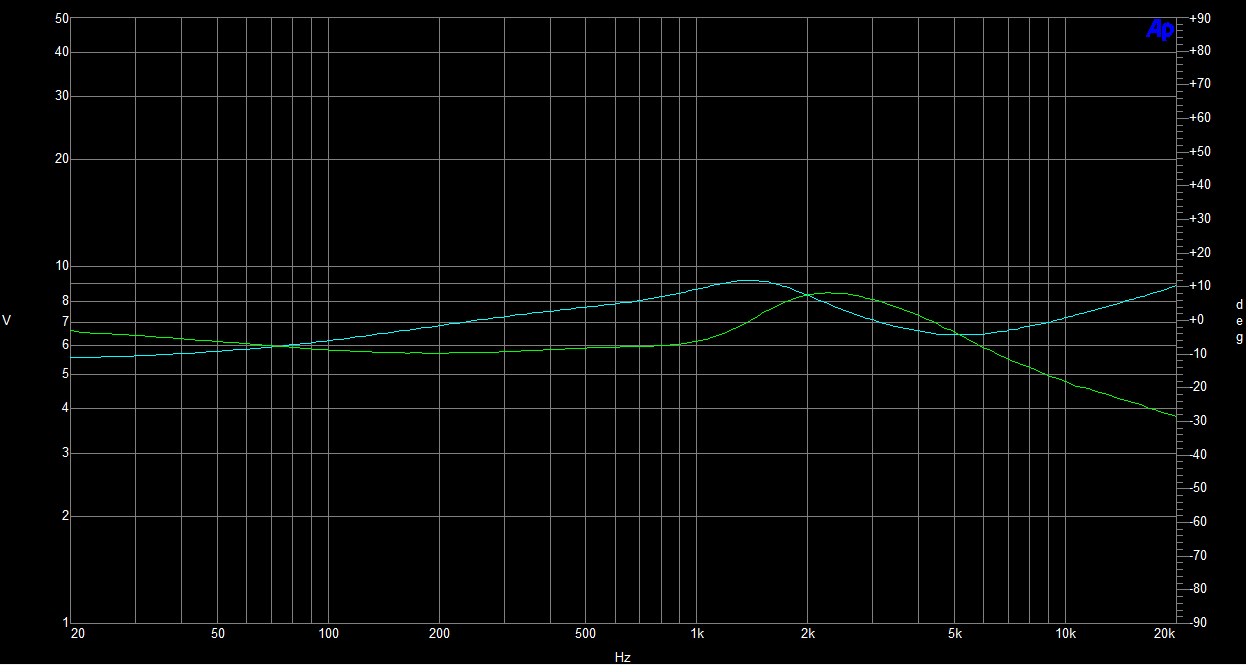Click the -50 value on phase axis
Image resolution: width=1246 pixels, height=665 pixels.
1196,488
